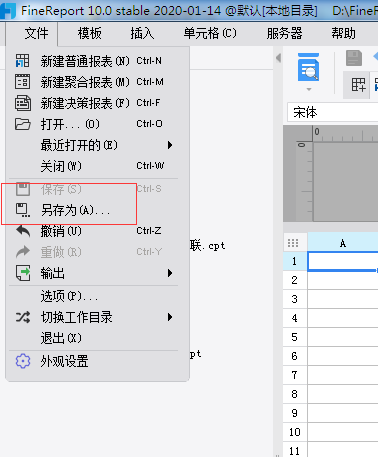Expand the 输出 submenu arrow
378x457 pixels.
pos(170,273)
